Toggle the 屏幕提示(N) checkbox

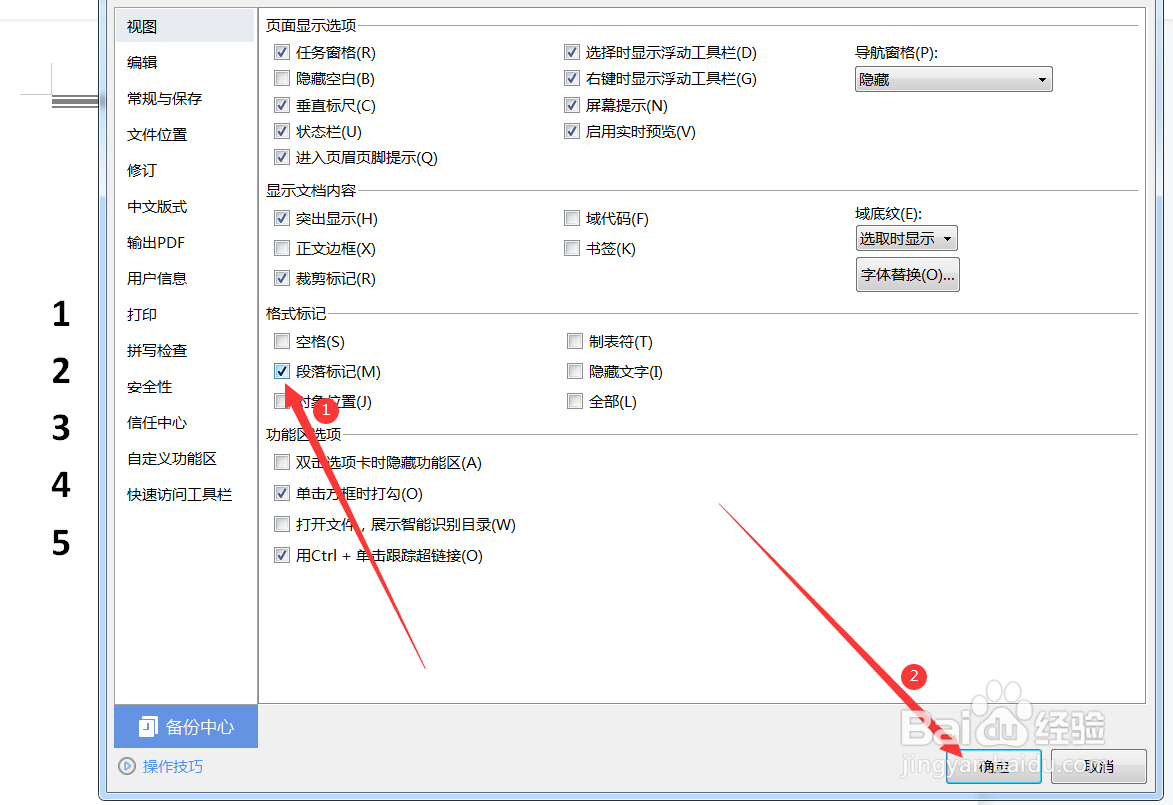coord(572,105)
